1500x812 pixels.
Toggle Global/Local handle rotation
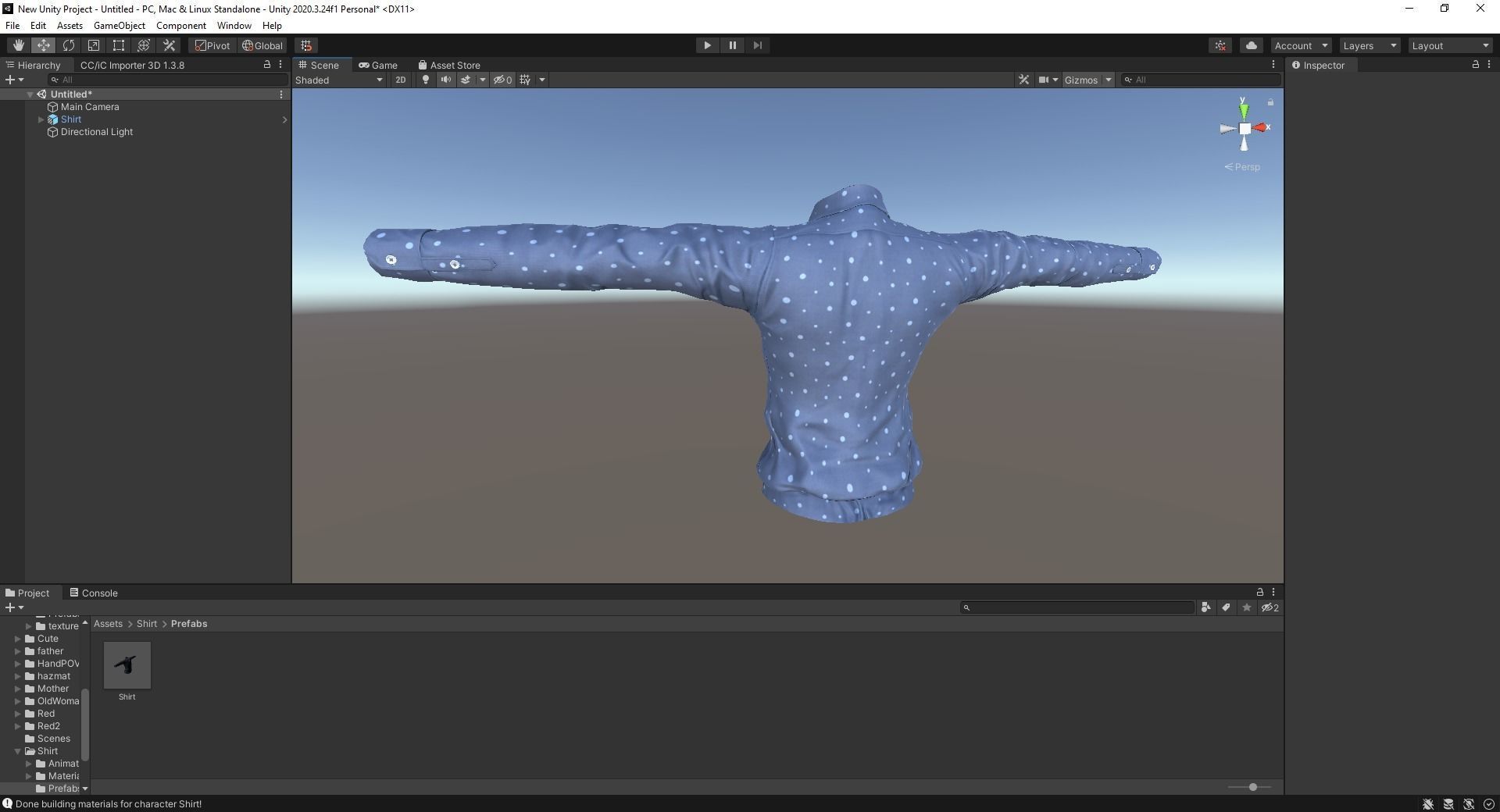click(262, 45)
